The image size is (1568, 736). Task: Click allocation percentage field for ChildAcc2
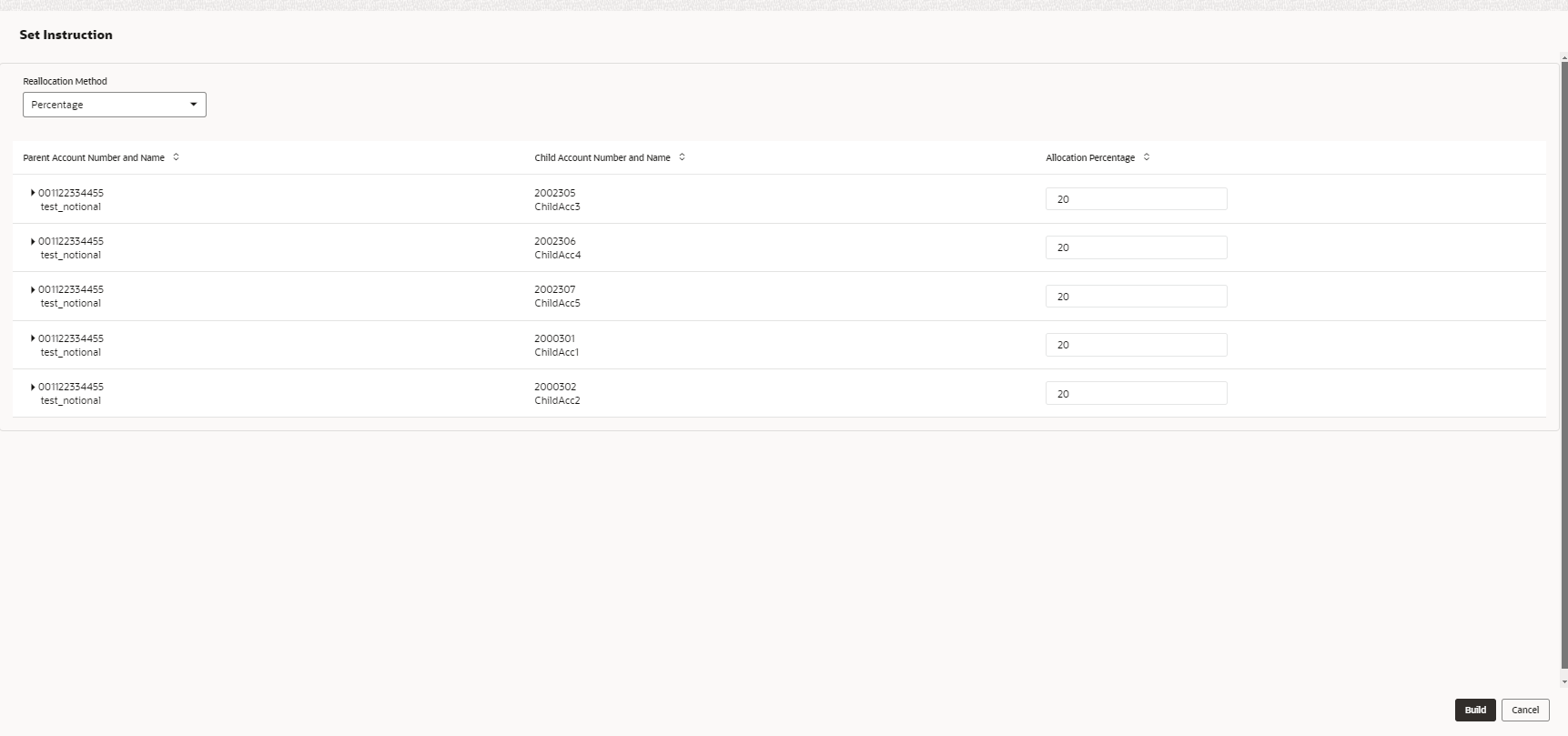(1136, 393)
